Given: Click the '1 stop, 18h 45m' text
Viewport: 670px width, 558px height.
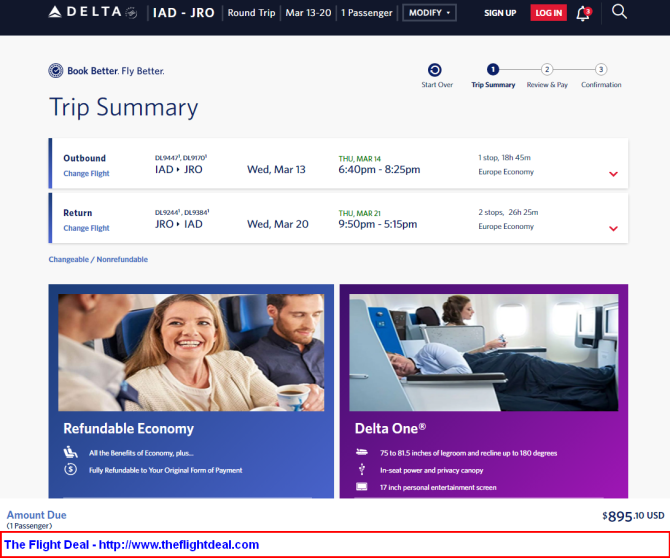Looking at the screenshot, I should pyautogui.click(x=504, y=158).
